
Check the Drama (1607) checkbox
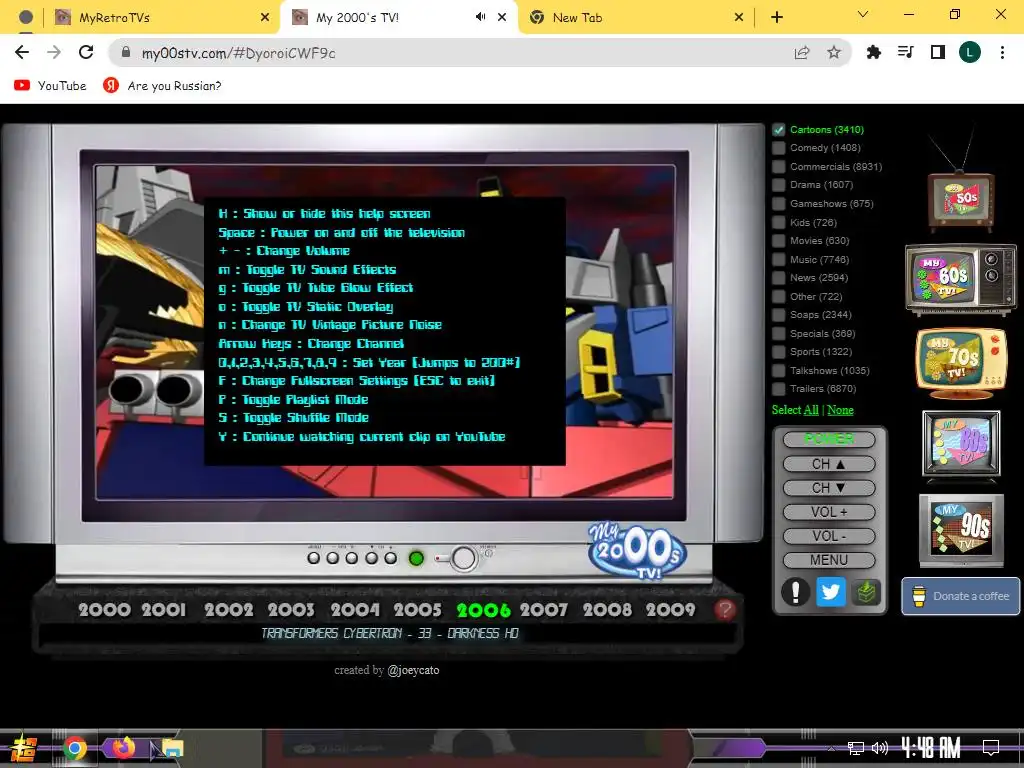(x=778, y=185)
